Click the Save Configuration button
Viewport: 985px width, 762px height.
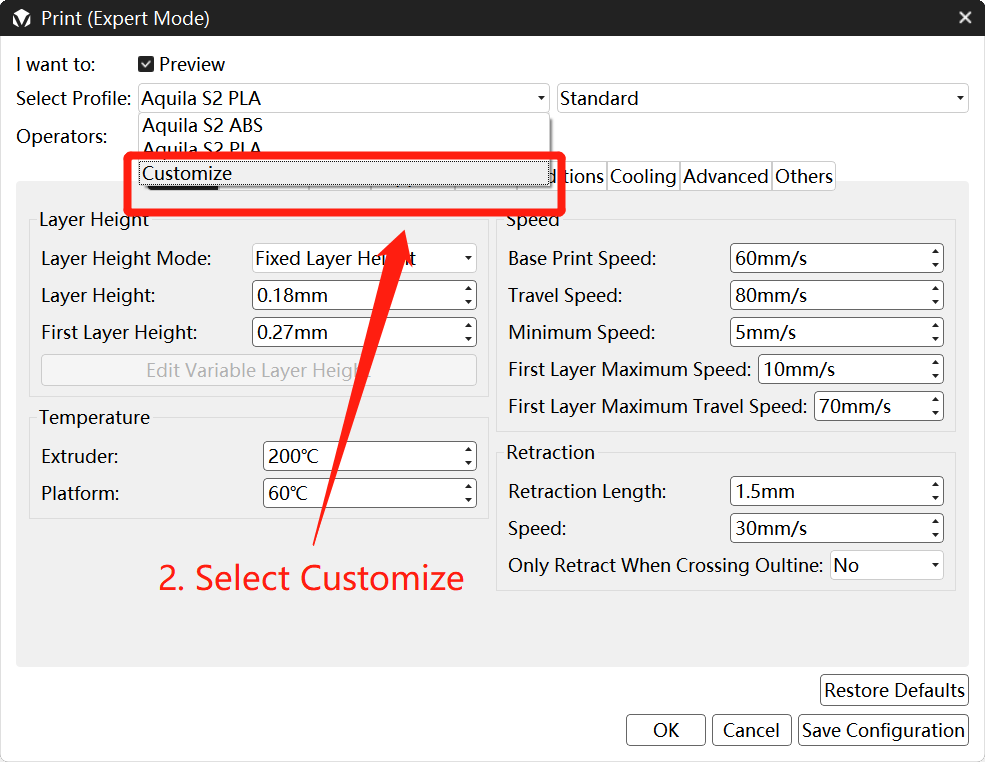tap(883, 730)
